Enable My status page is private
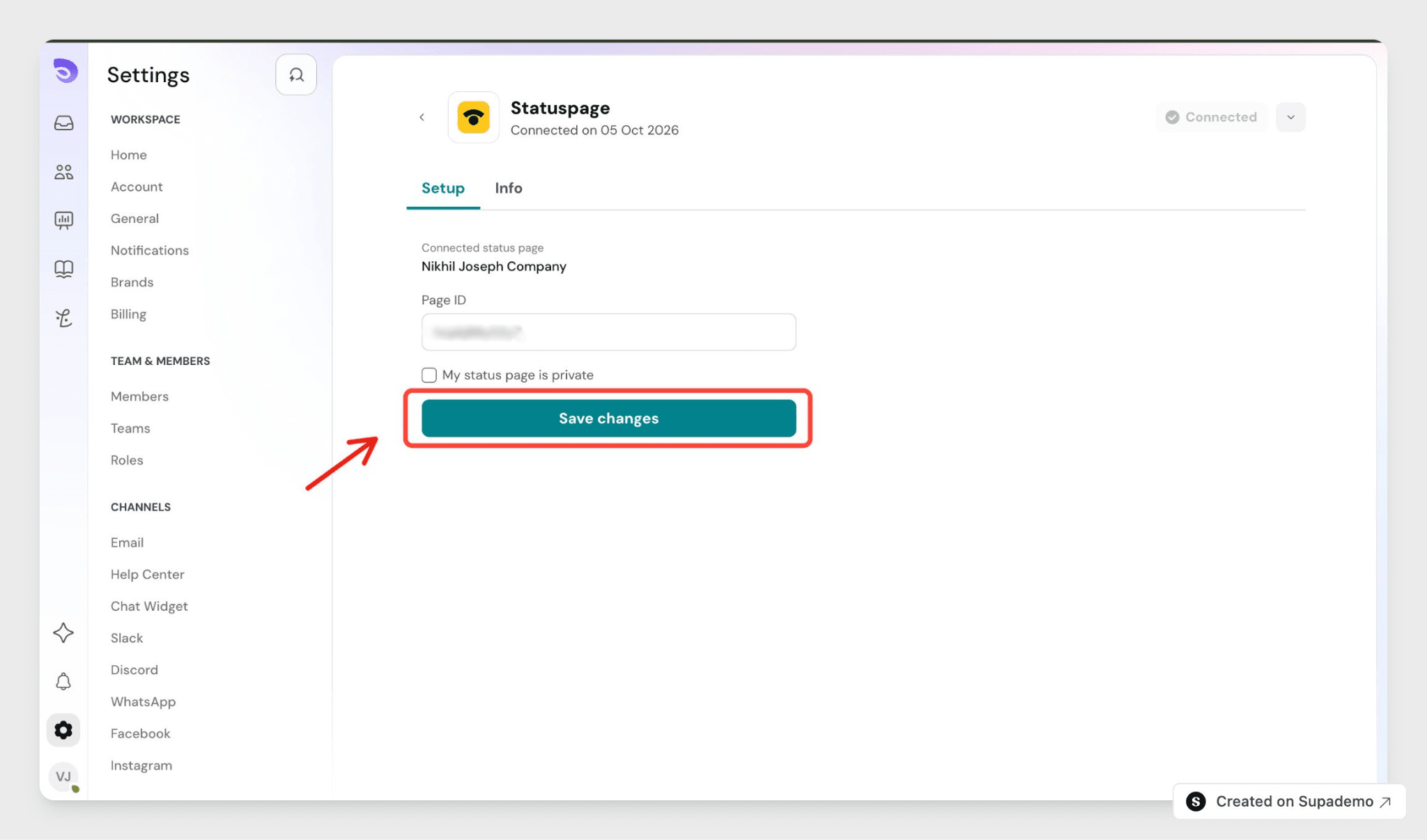 429,375
